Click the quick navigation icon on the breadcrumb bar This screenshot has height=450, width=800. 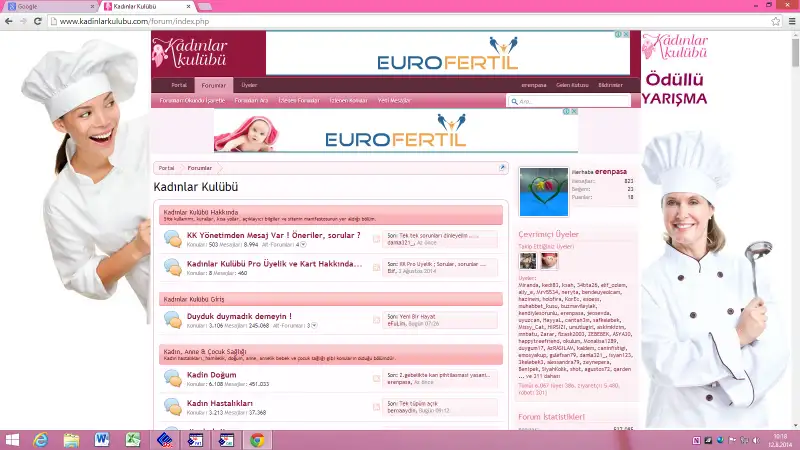pyautogui.click(x=502, y=168)
